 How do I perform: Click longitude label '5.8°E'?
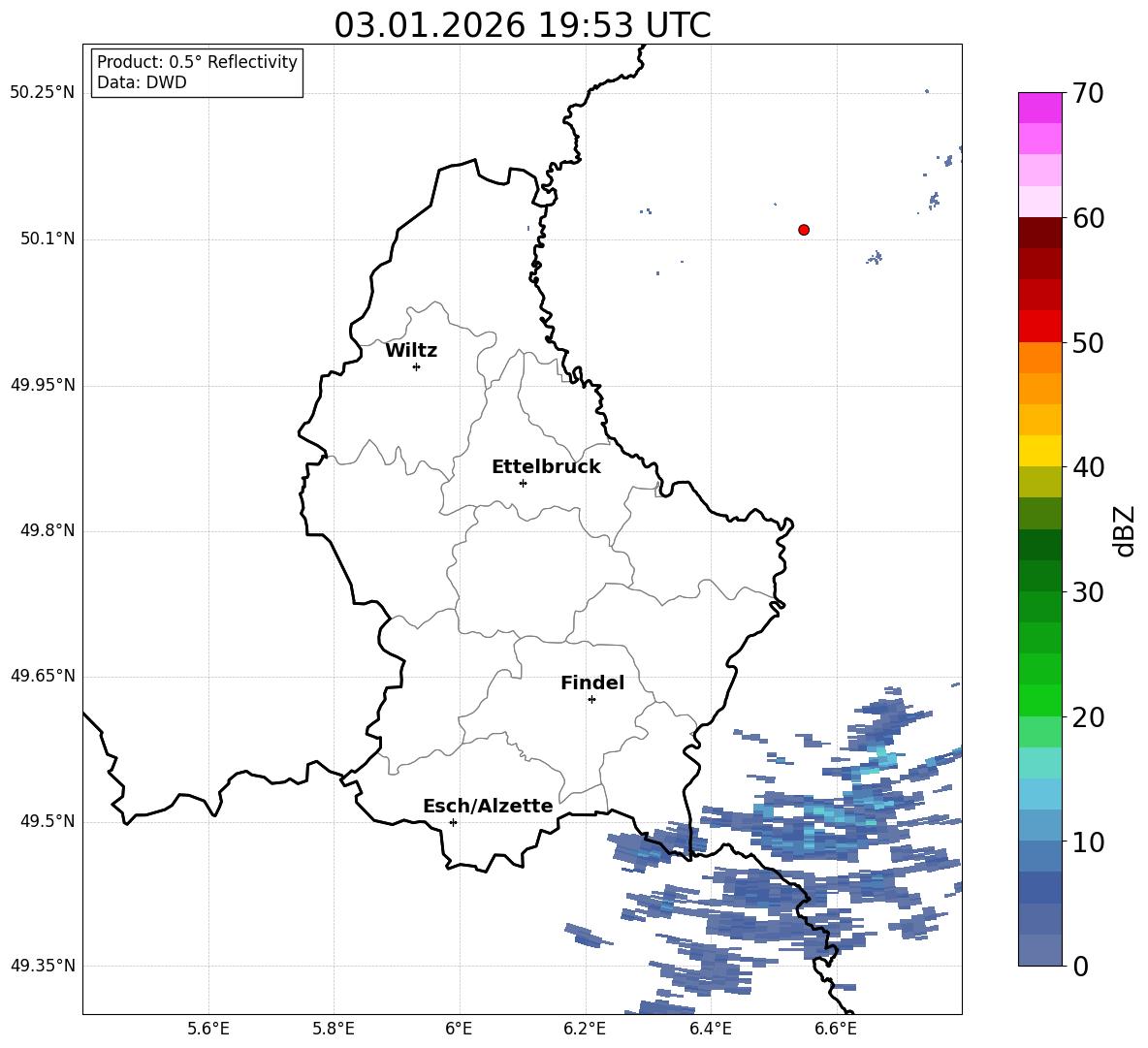click(334, 1029)
